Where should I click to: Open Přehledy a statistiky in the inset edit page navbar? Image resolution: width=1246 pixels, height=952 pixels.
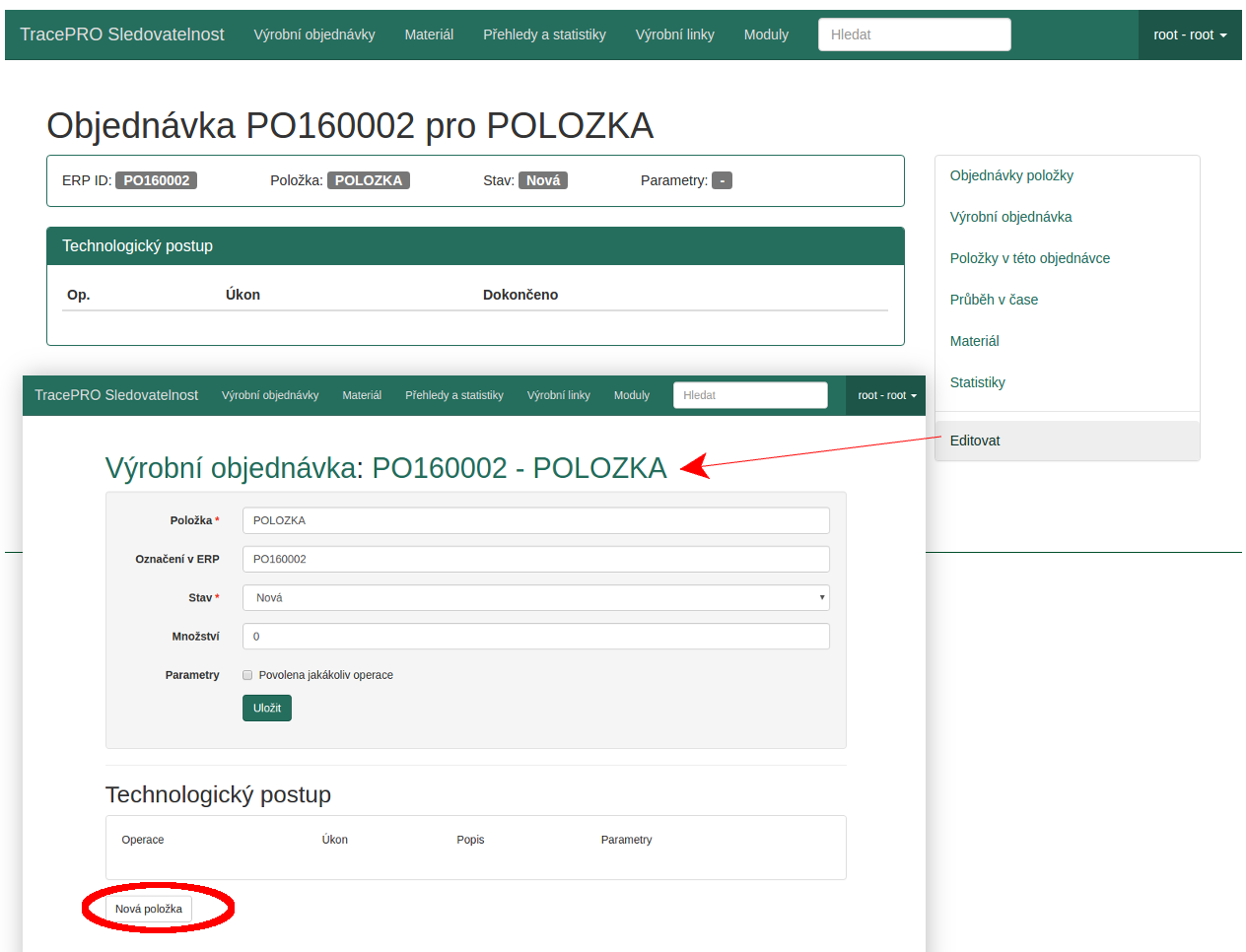click(454, 395)
